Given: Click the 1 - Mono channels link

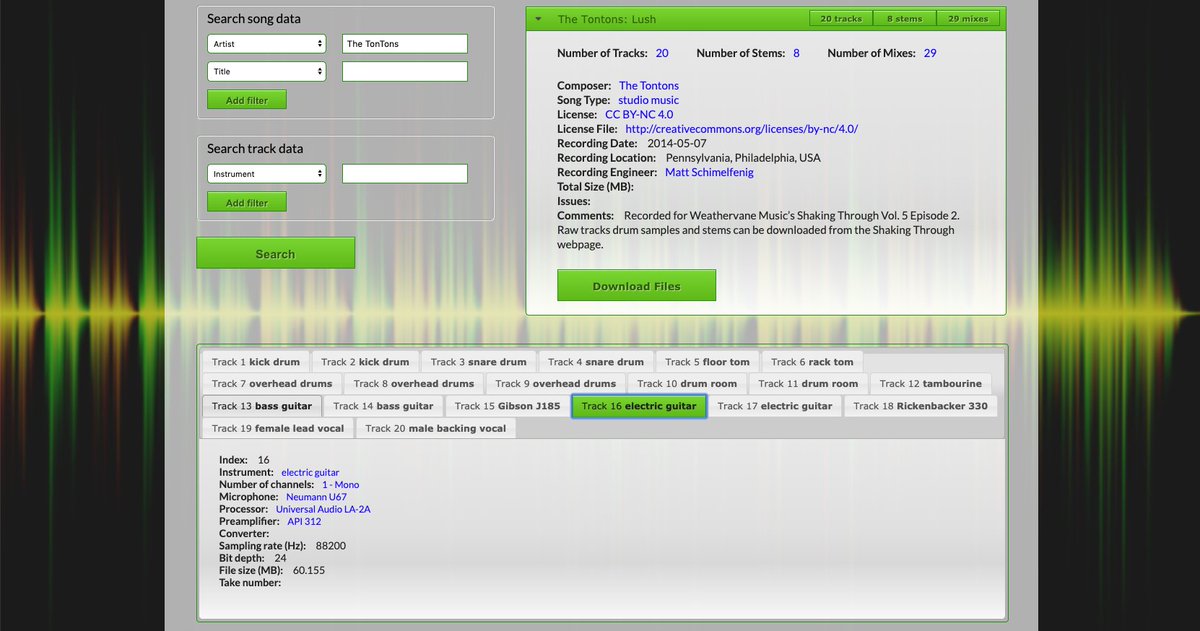Looking at the screenshot, I should click(340, 485).
